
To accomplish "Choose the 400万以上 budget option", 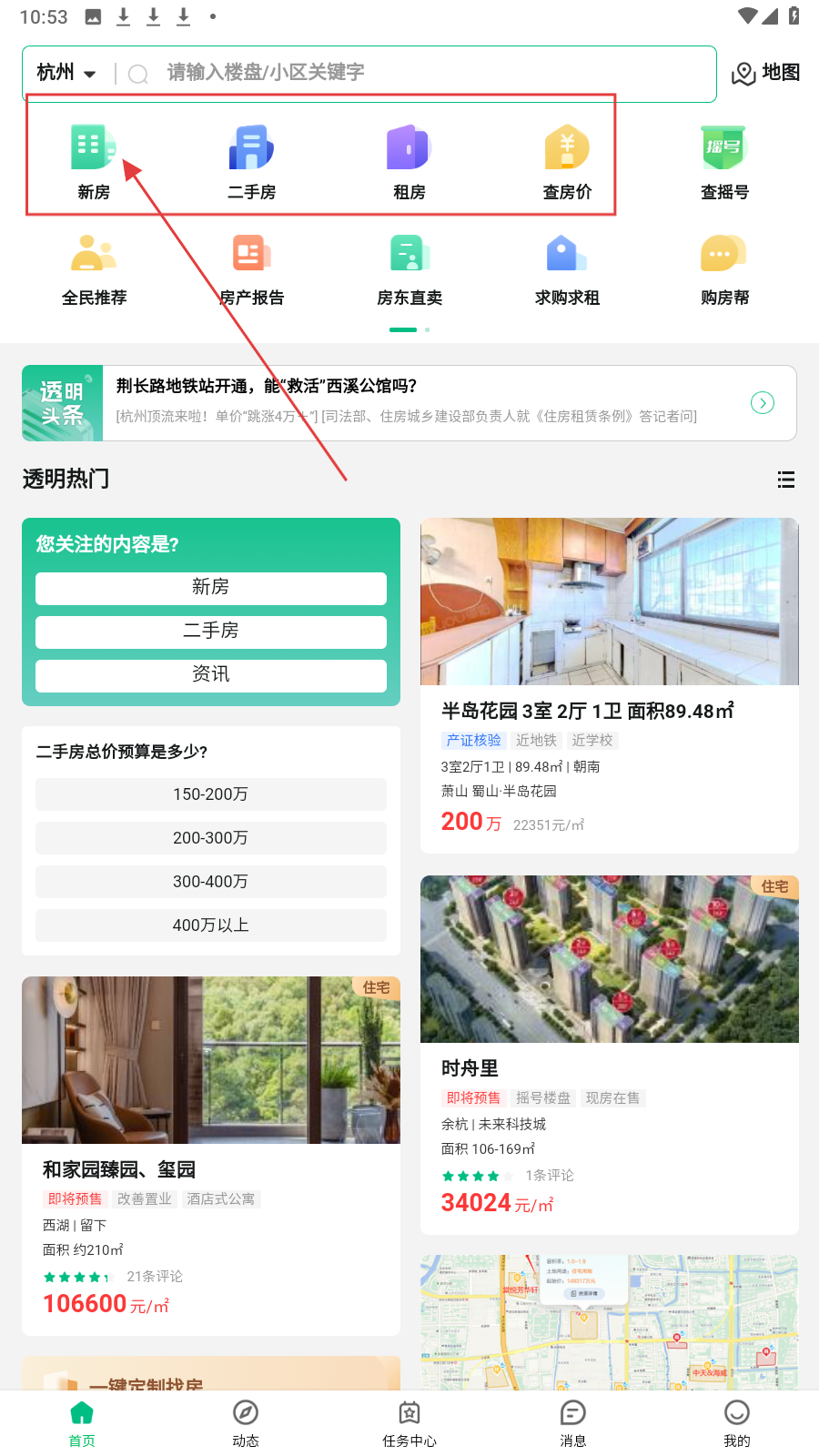I will click(211, 925).
